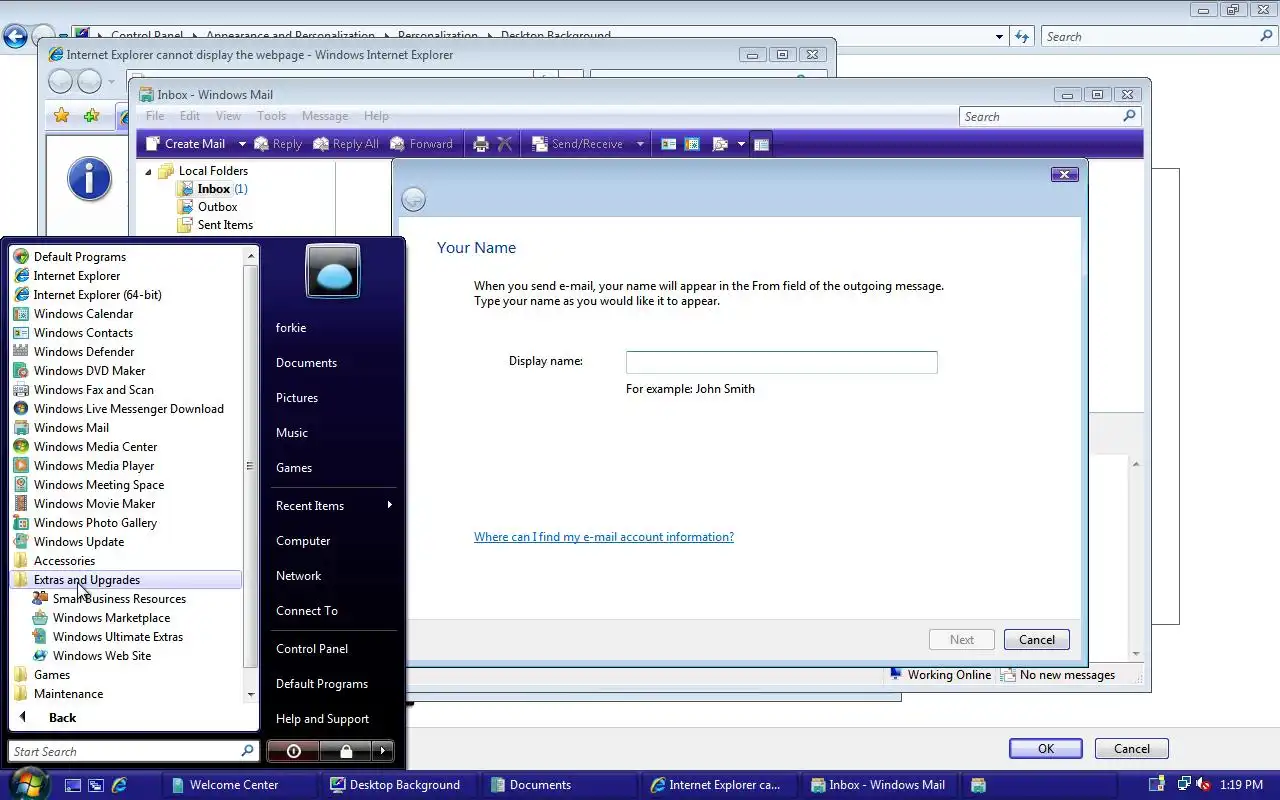1280x800 pixels.
Task: Open the Edit menu in Windows Mail
Action: [x=190, y=116]
